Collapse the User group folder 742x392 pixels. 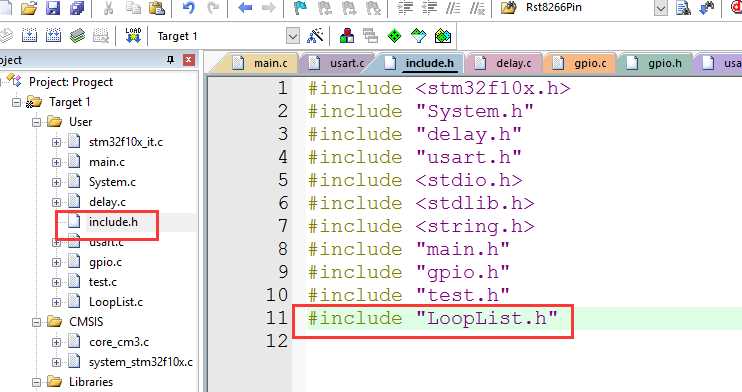[36, 122]
